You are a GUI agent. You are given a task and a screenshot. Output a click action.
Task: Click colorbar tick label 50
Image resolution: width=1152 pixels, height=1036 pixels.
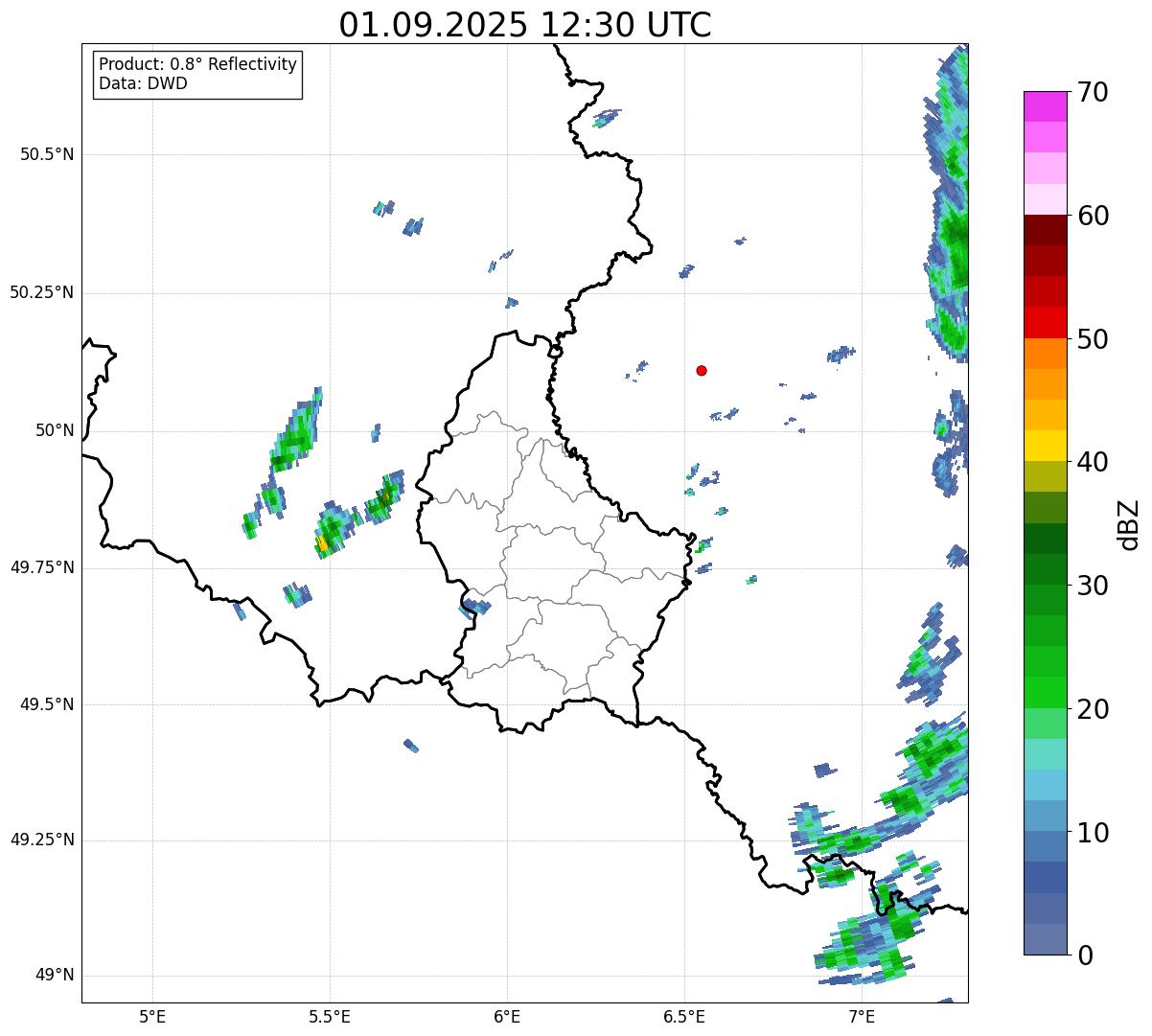coord(1093,339)
